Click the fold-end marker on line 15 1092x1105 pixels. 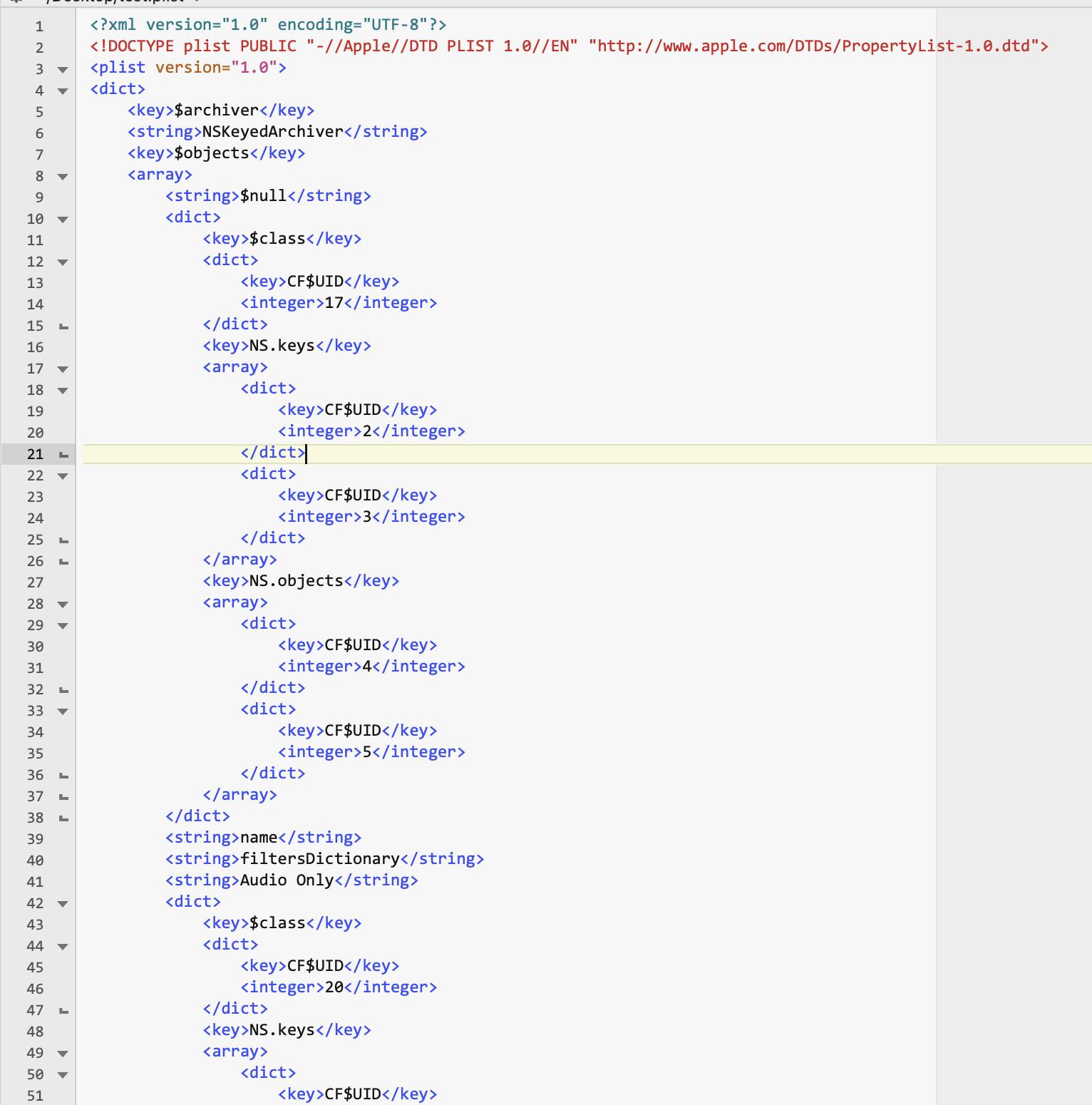click(x=62, y=326)
